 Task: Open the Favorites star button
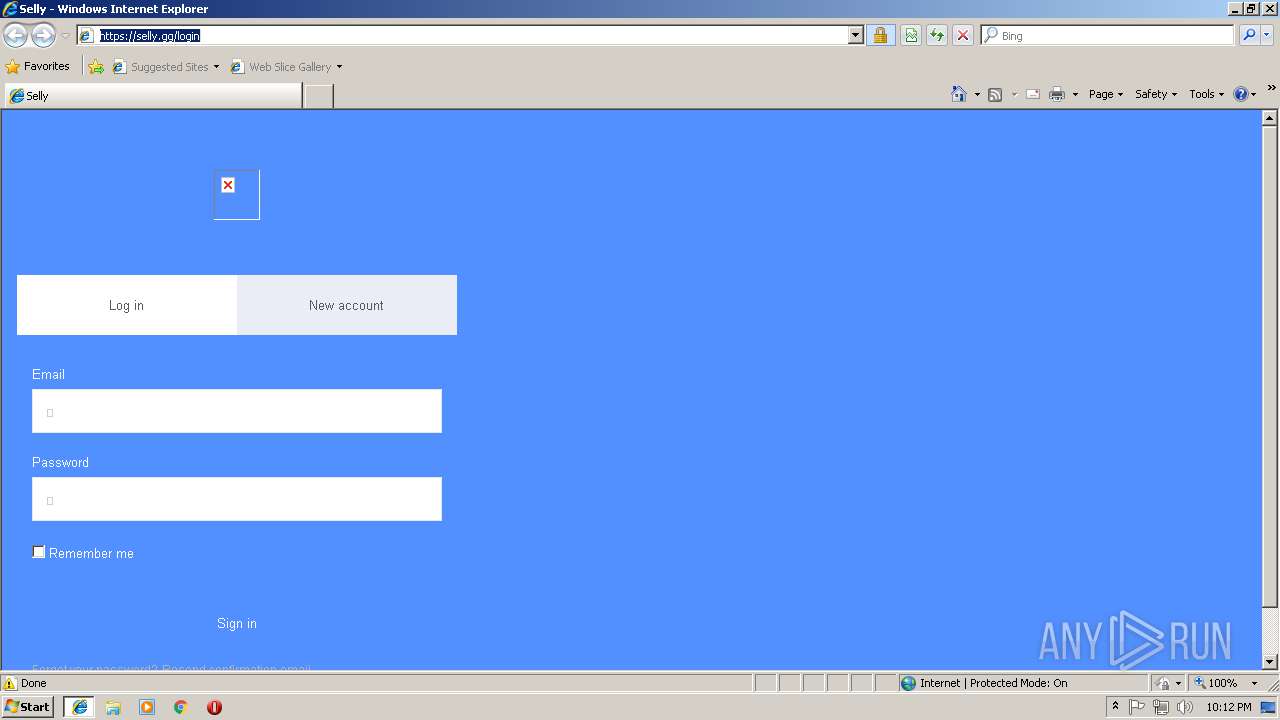[38, 66]
